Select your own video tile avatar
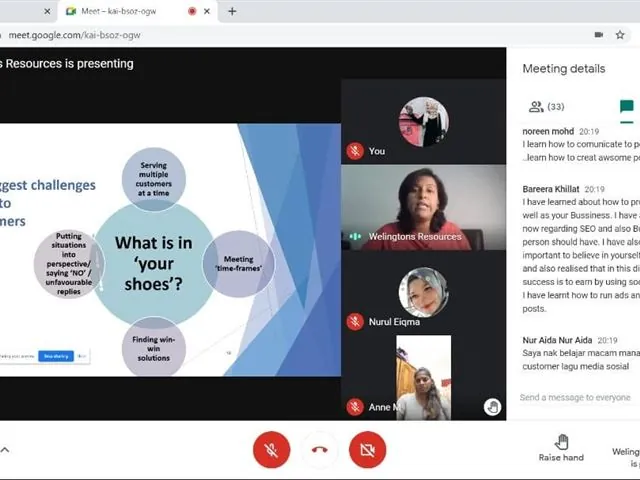Viewport: 640px width, 480px height. point(424,122)
